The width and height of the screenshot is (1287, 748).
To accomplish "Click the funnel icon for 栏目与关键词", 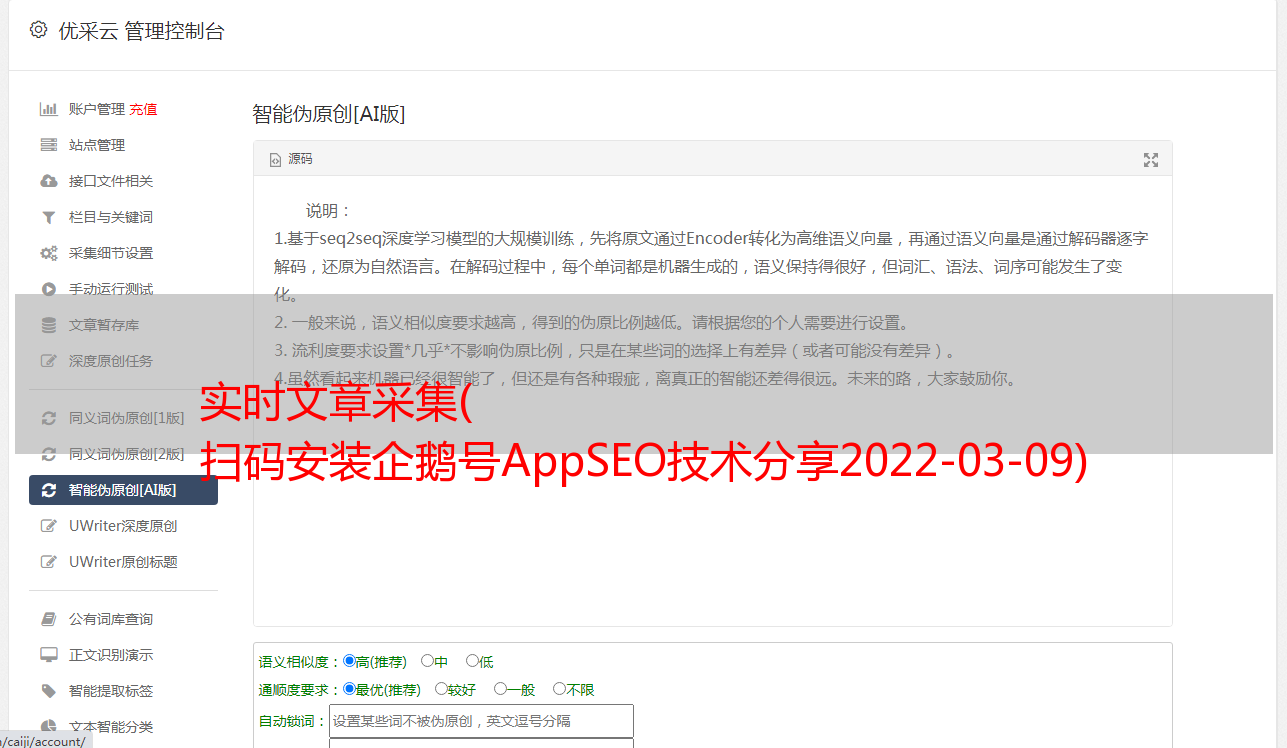I will coord(48,217).
